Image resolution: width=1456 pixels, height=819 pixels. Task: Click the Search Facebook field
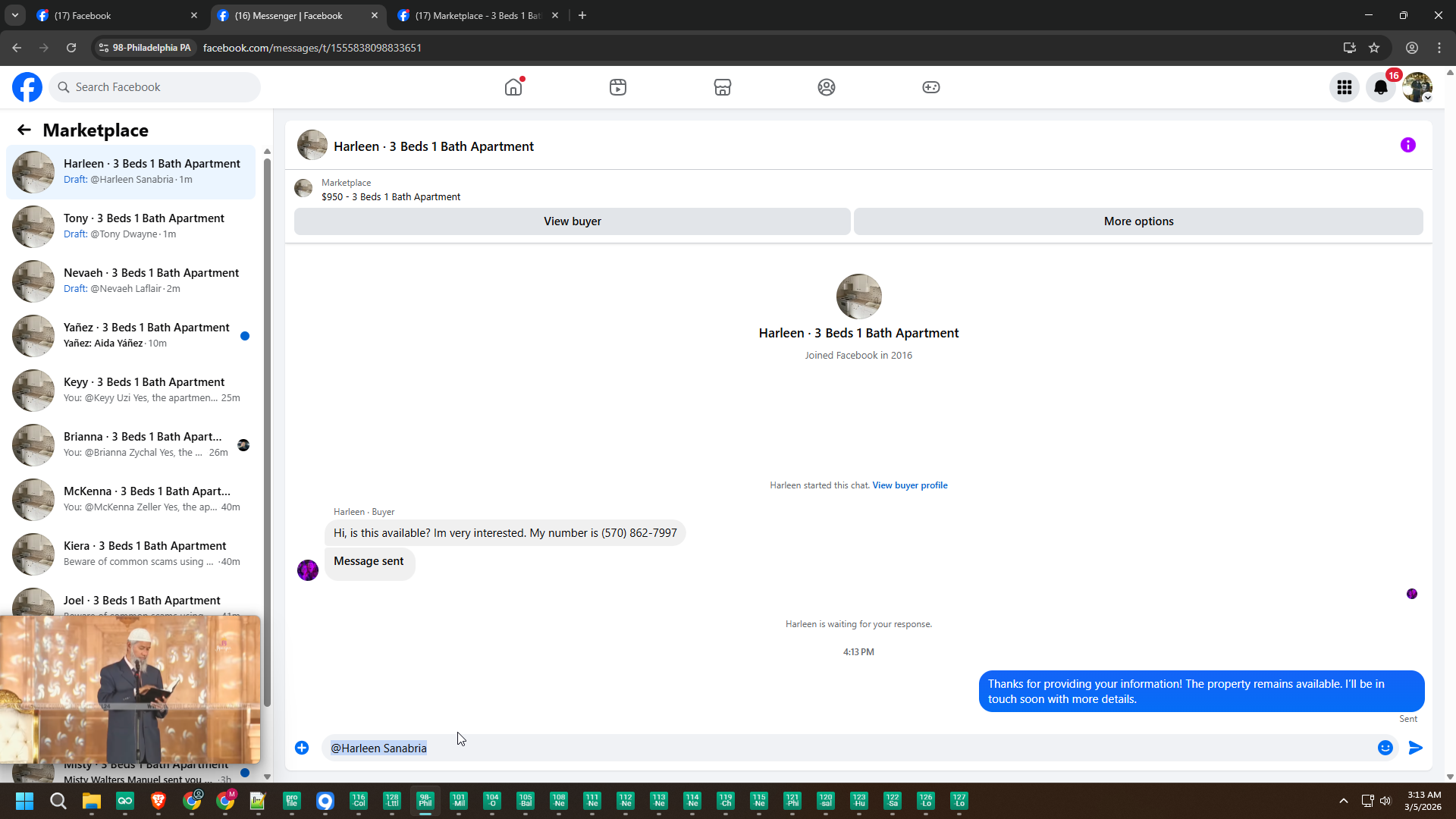pos(155,87)
